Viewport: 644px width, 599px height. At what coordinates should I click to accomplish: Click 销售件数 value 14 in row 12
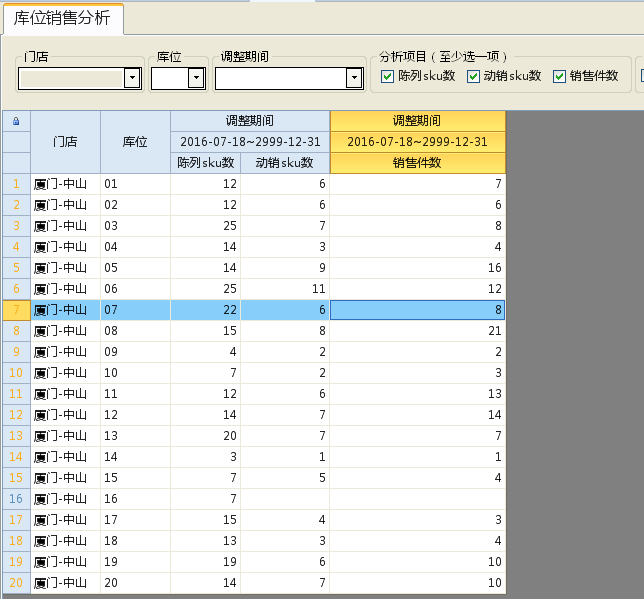click(x=418, y=415)
